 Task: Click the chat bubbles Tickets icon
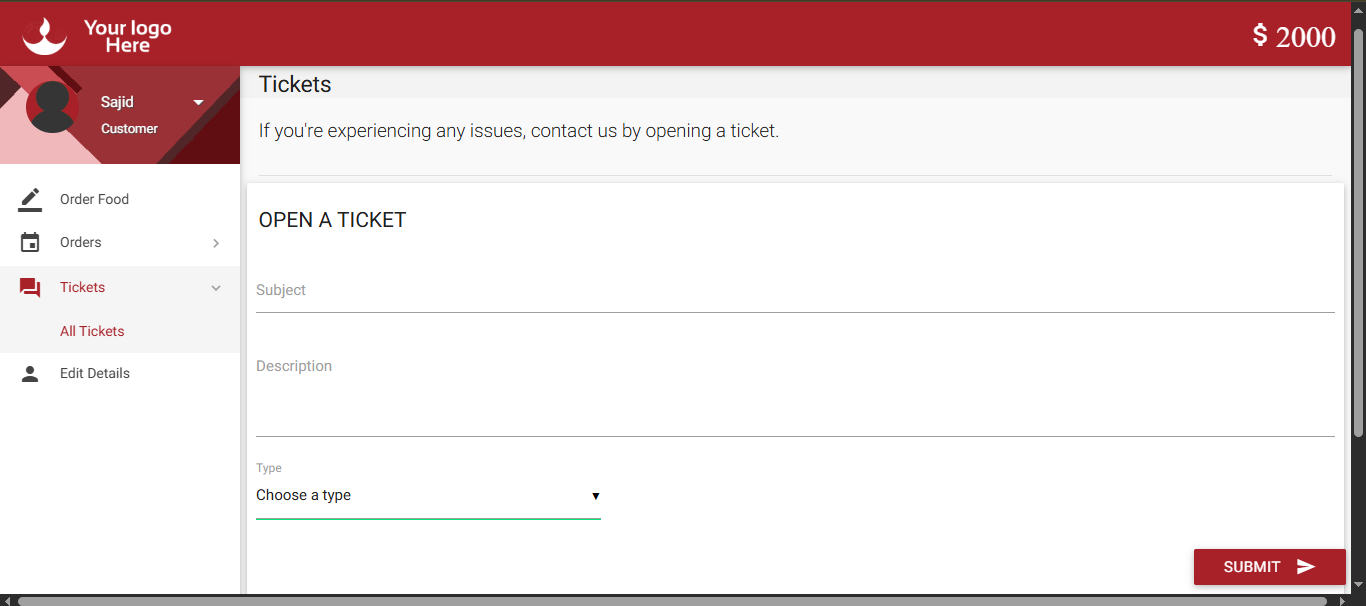click(30, 288)
